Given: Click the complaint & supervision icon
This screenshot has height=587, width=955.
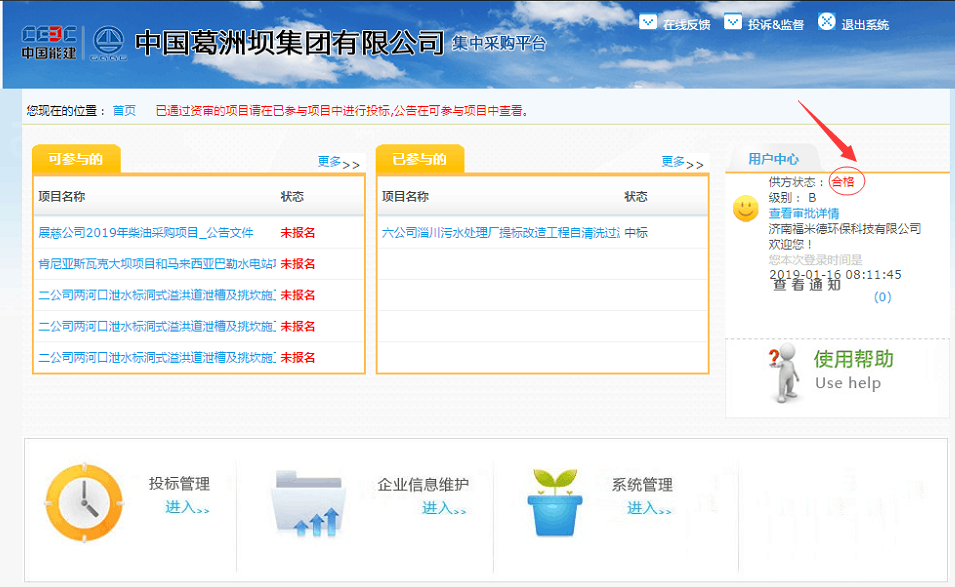Looking at the screenshot, I should (733, 22).
